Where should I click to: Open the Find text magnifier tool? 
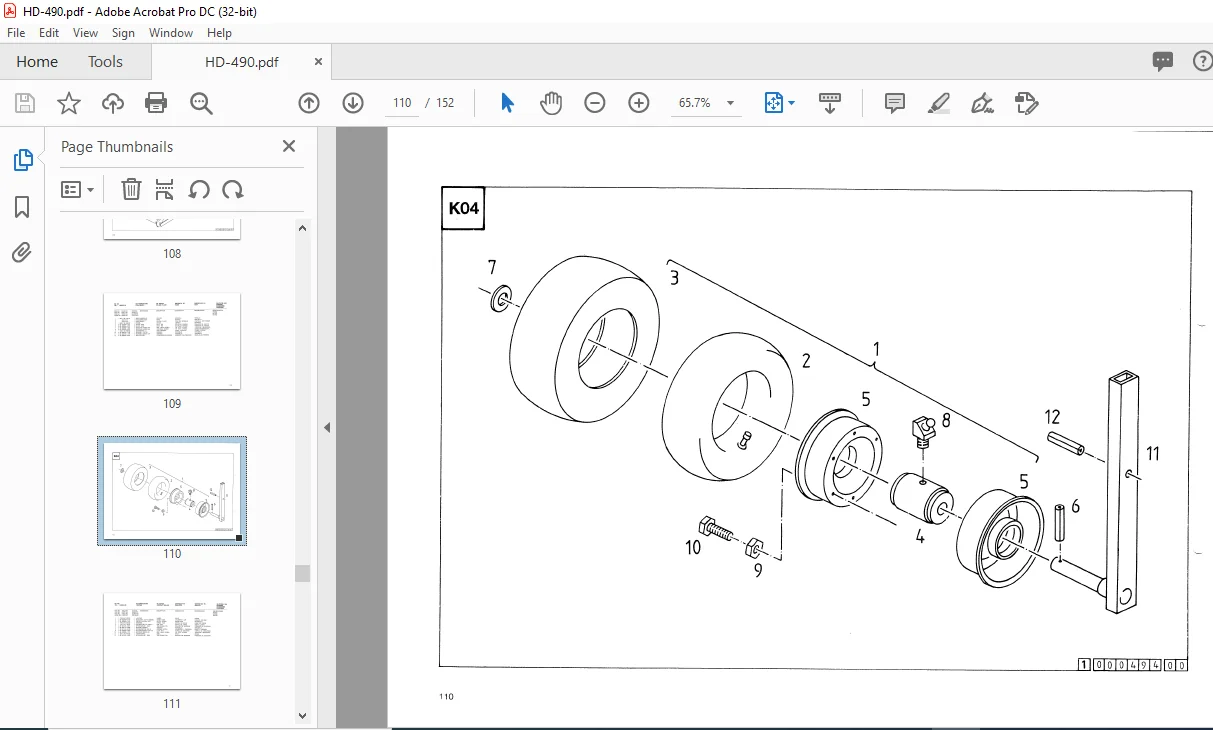tap(201, 103)
